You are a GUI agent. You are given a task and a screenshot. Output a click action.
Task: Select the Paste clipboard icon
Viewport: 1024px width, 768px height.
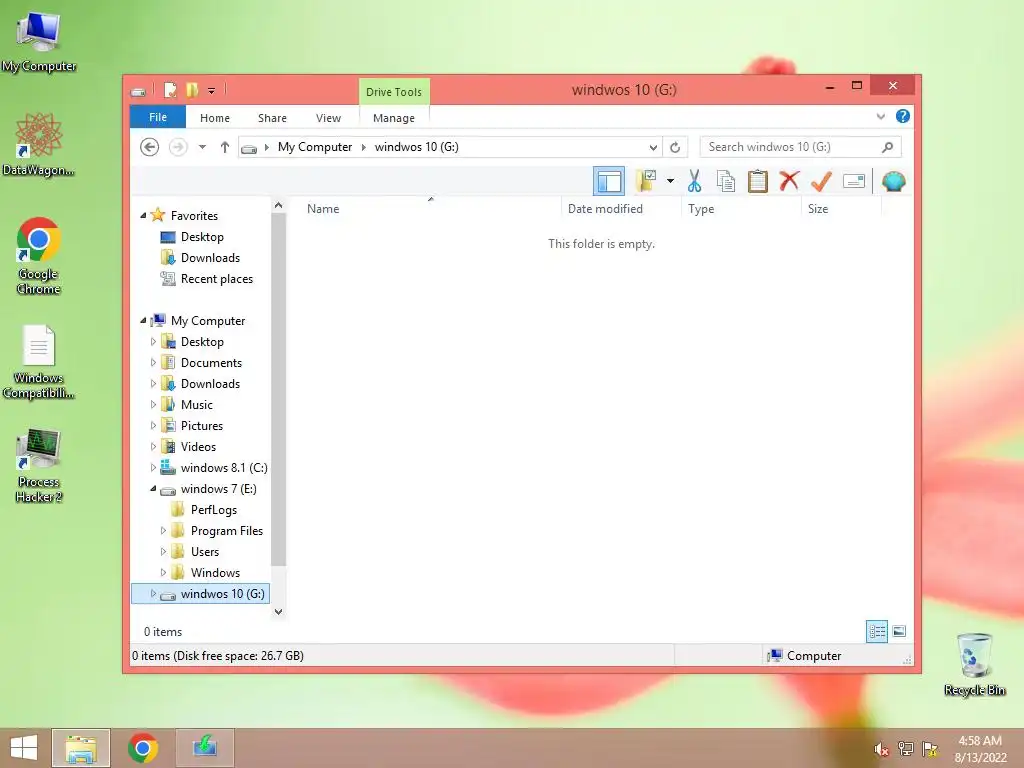tap(758, 181)
